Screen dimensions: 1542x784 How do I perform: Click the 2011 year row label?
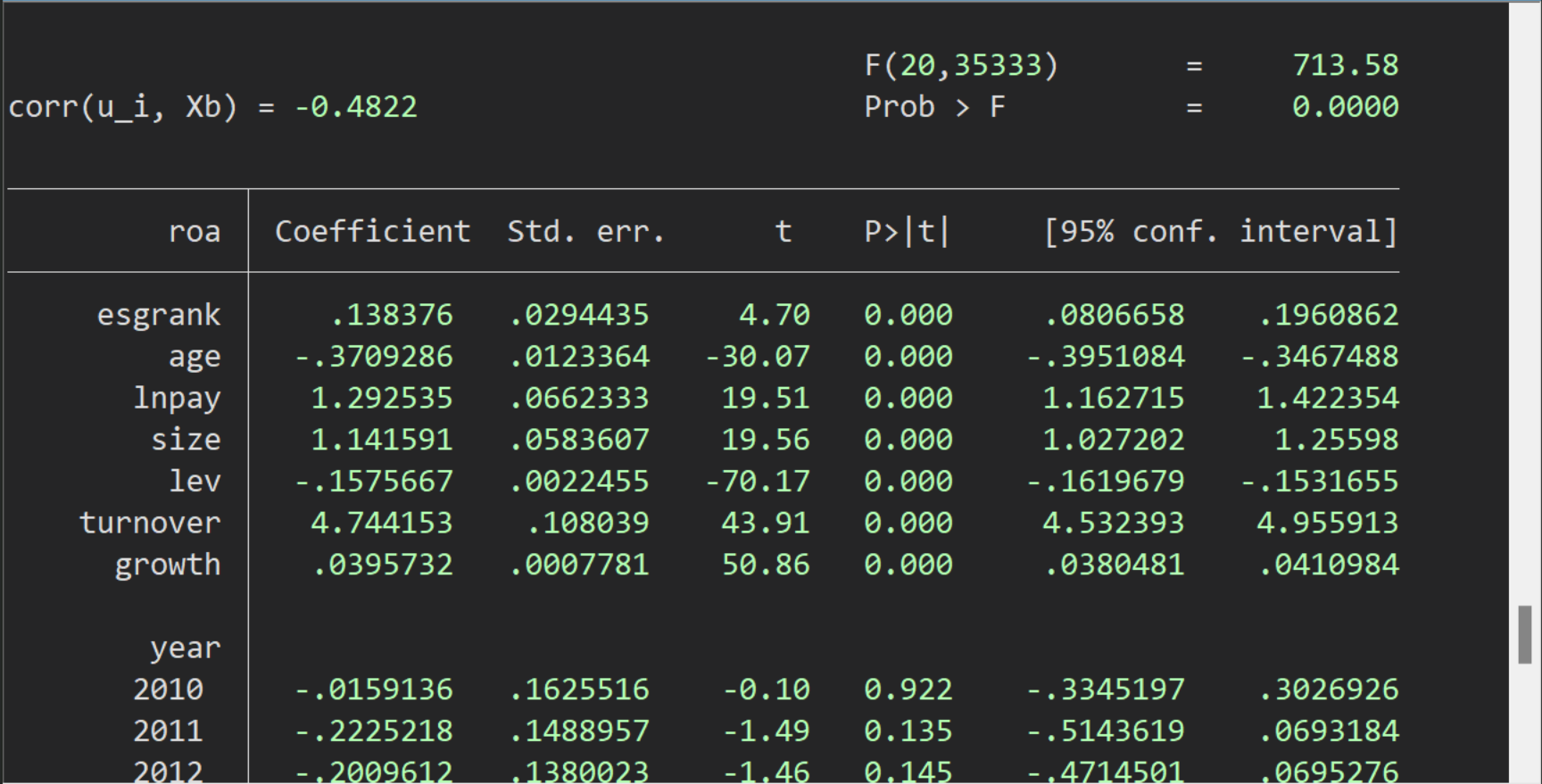coord(168,731)
